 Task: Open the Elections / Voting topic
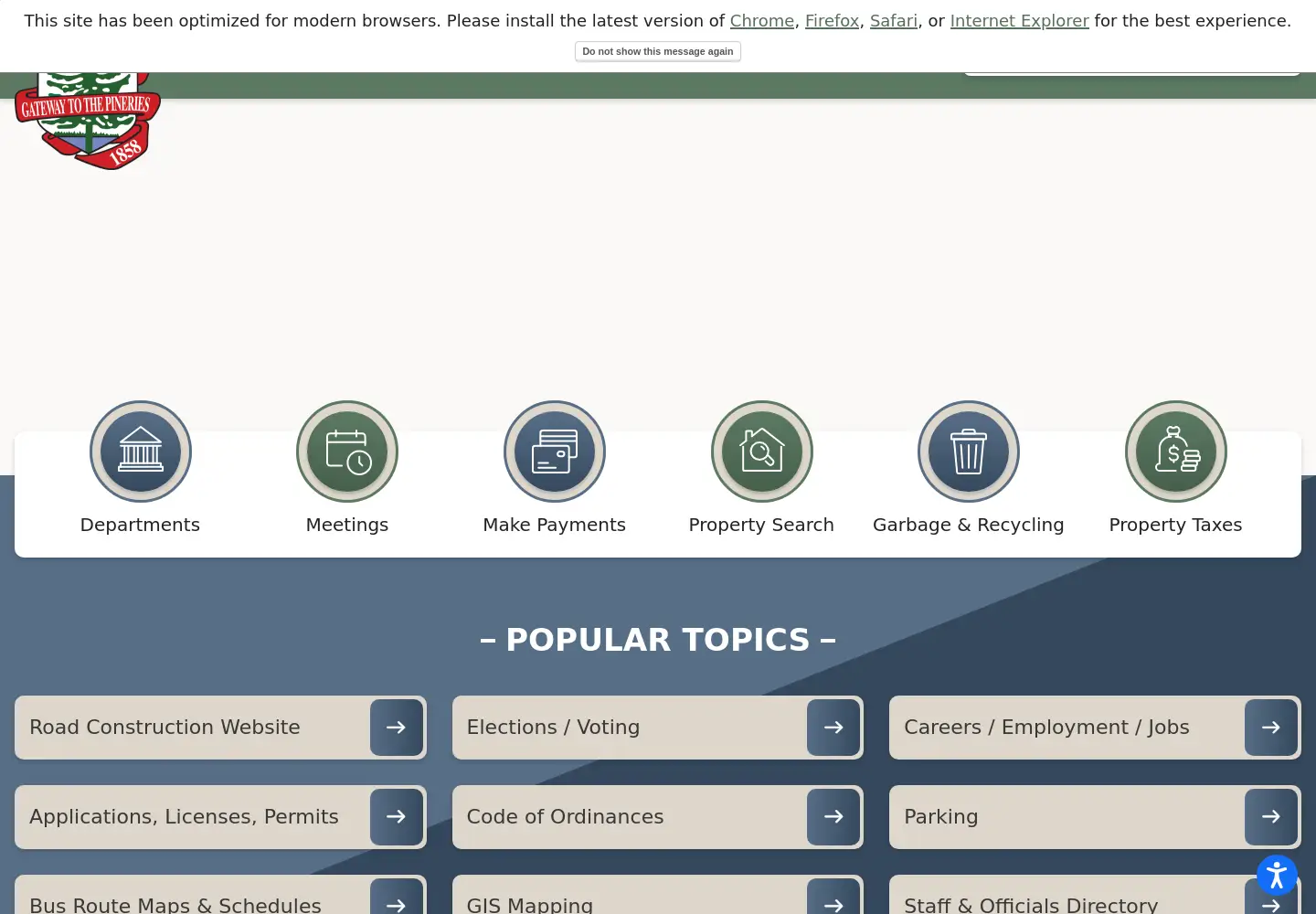(658, 728)
